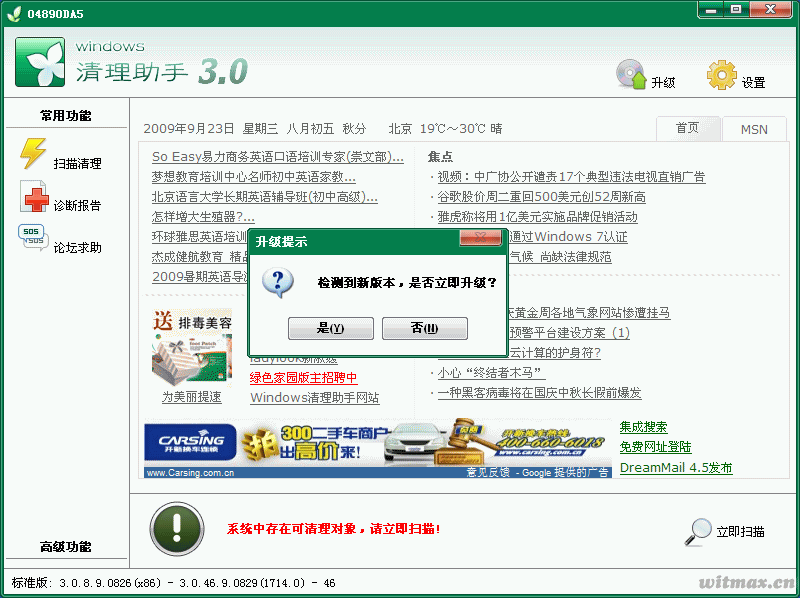Select 常用功能 section header

pyautogui.click(x=66, y=116)
